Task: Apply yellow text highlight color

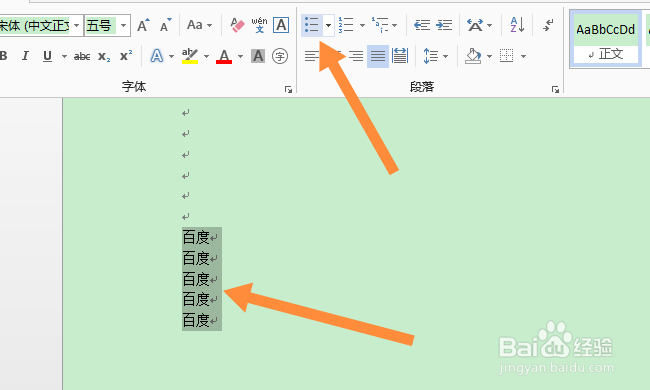Action: [190, 56]
